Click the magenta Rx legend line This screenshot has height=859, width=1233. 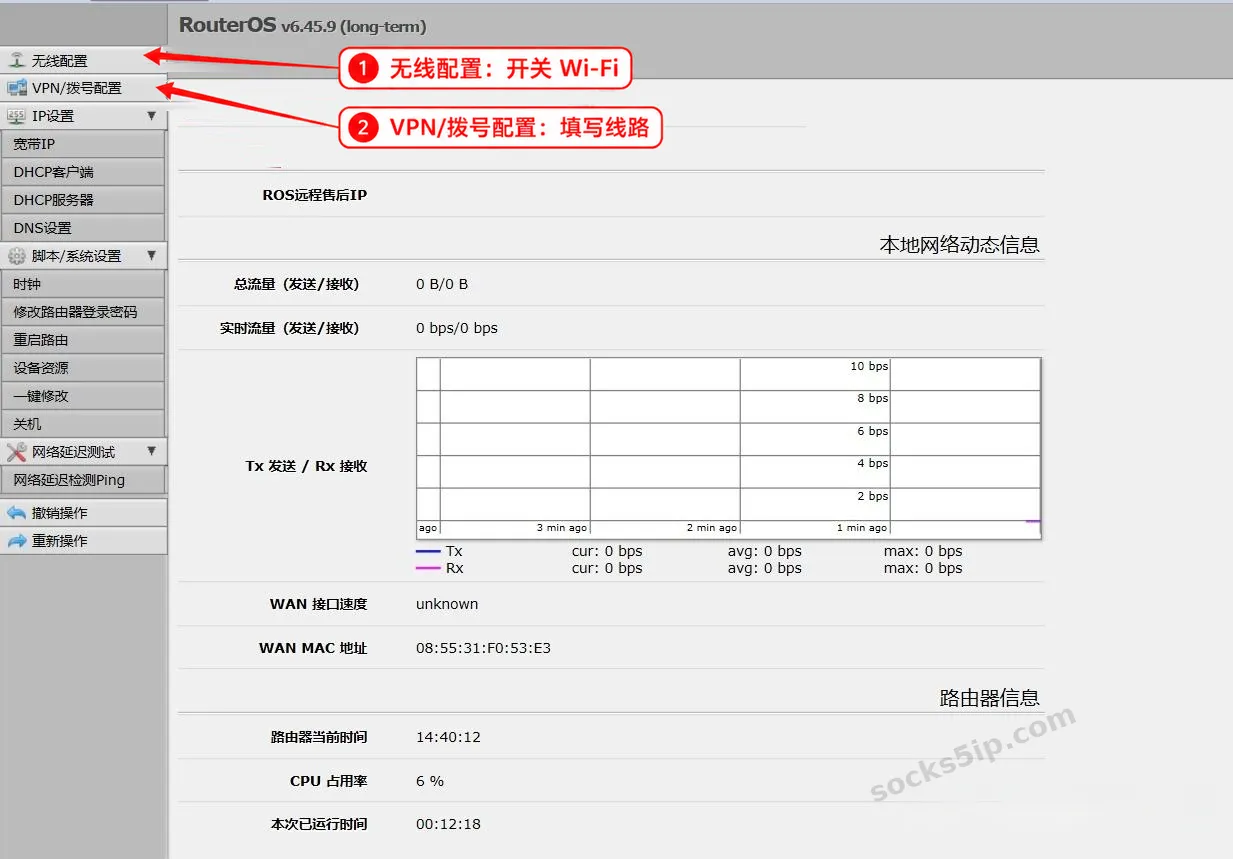[x=428, y=568]
